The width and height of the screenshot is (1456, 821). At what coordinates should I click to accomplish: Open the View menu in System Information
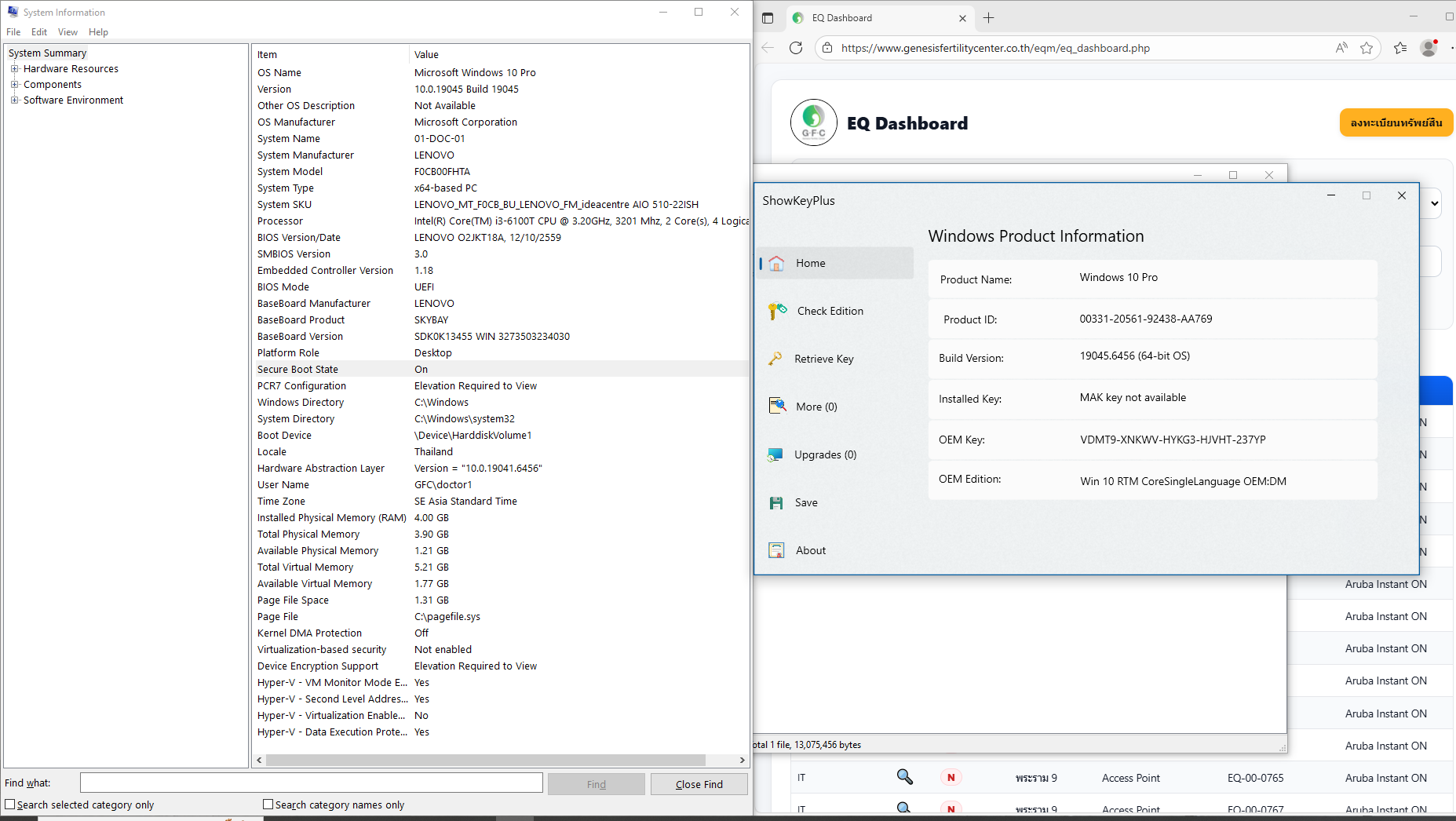click(x=68, y=32)
